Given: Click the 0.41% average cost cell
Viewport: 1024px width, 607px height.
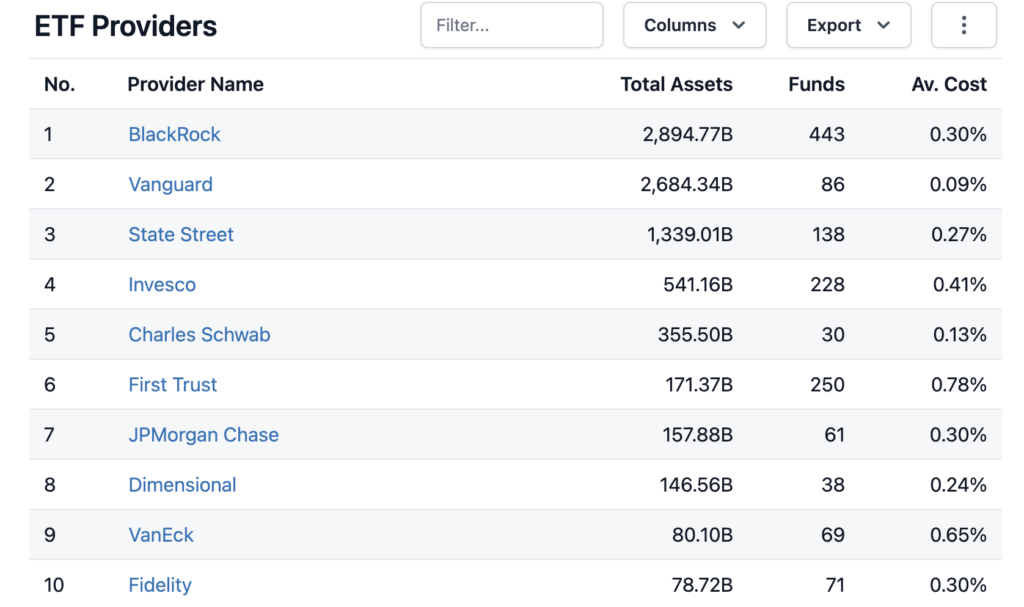Looking at the screenshot, I should [959, 284].
